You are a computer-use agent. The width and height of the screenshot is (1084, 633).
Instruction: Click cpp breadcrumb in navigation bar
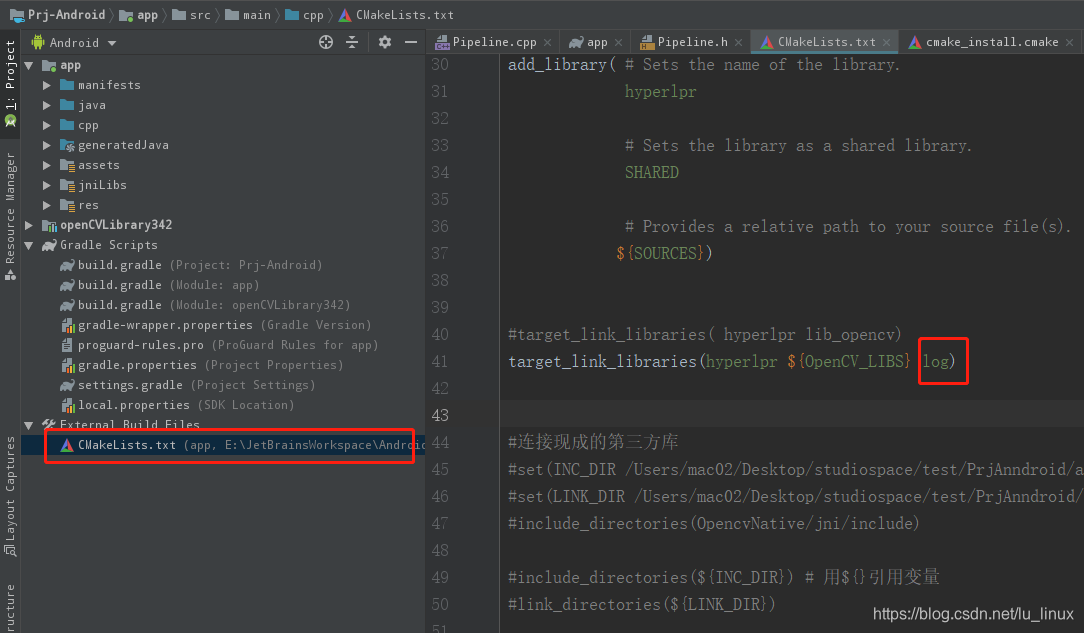click(304, 15)
